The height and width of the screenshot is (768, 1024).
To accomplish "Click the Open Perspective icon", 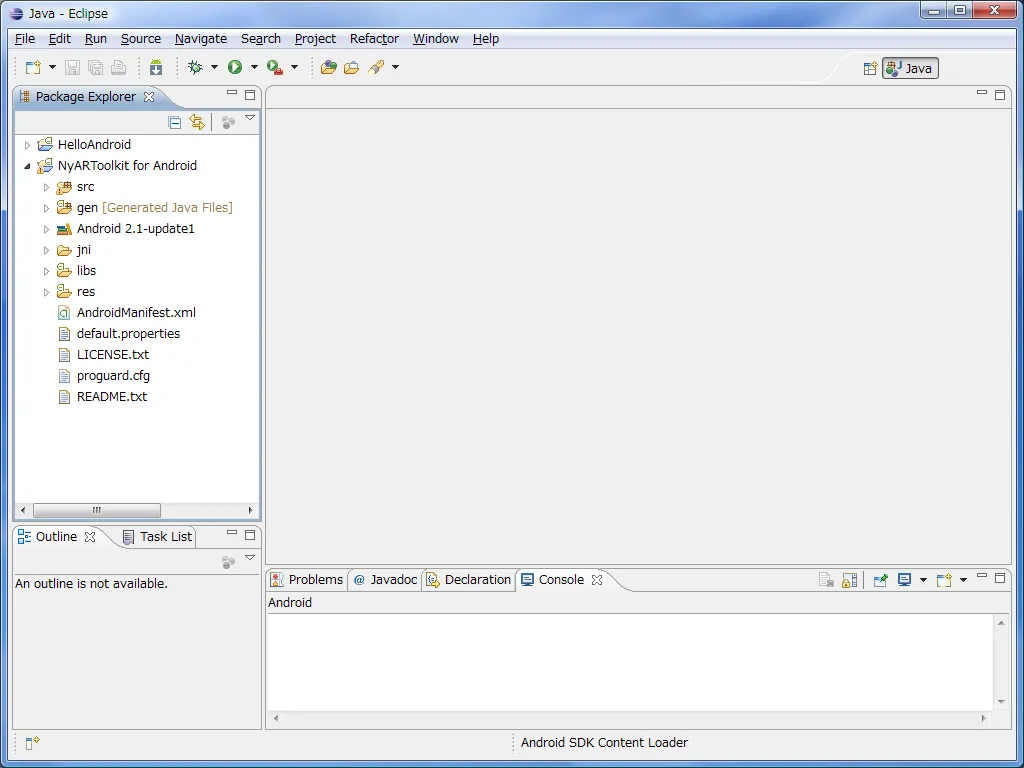I will (870, 69).
